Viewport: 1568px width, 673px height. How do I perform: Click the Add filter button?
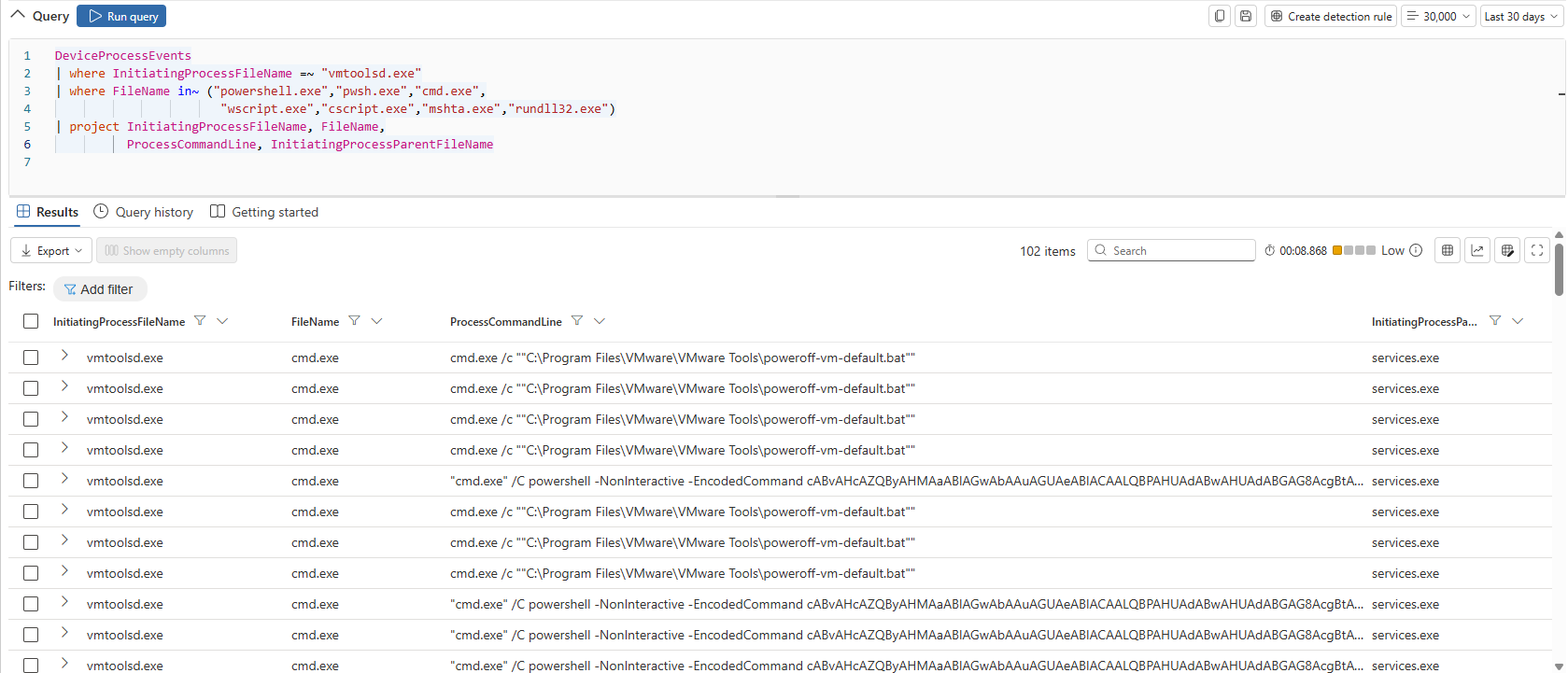pos(100,289)
